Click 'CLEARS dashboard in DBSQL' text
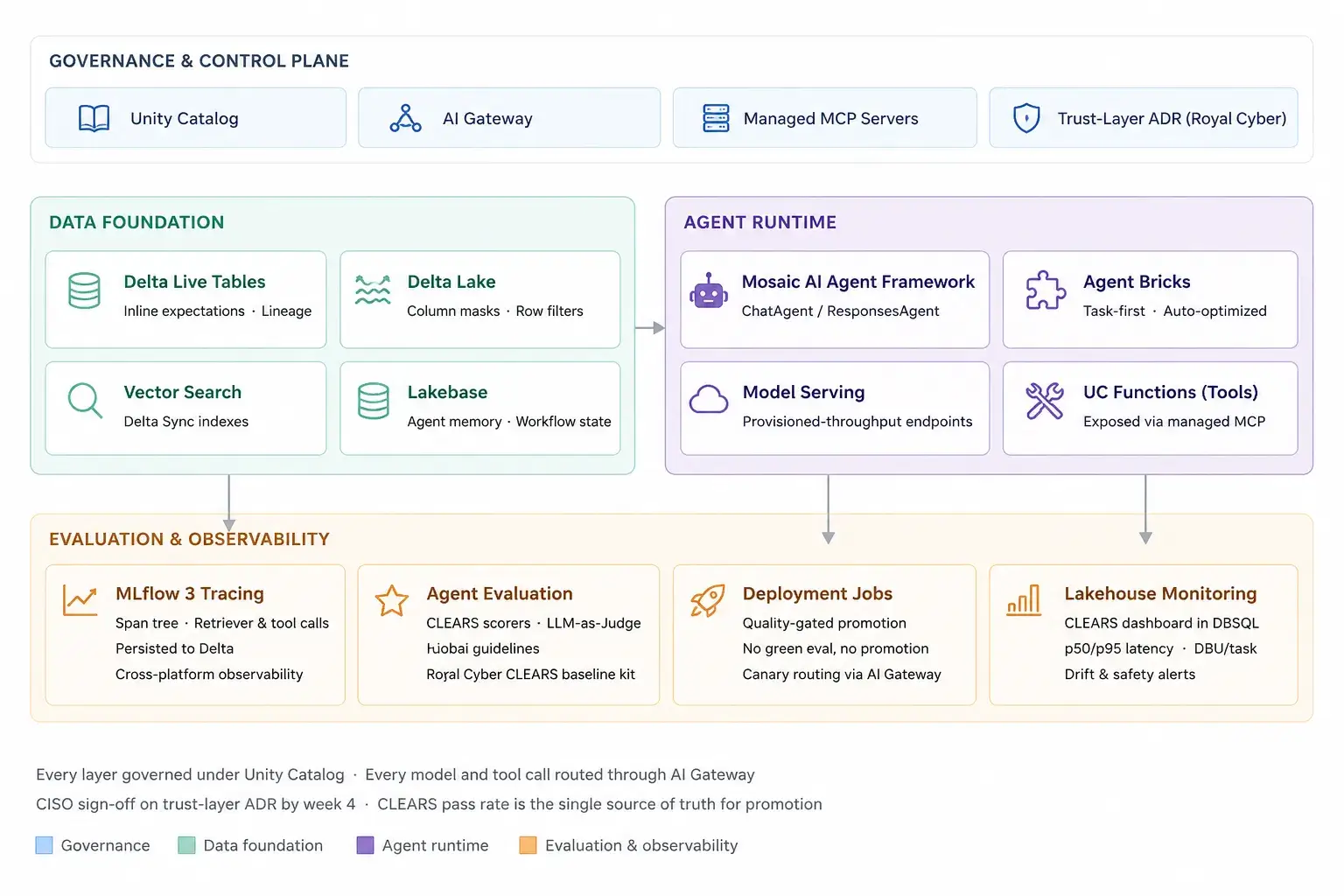The width and height of the screenshot is (1344, 896). (x=1162, y=623)
